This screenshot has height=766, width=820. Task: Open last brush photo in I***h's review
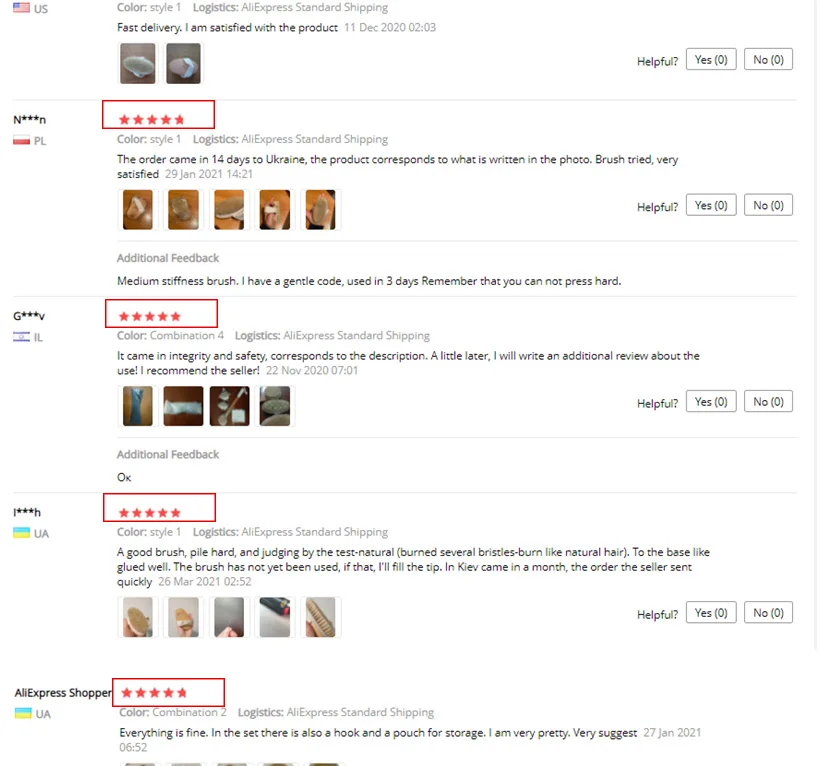[x=321, y=617]
